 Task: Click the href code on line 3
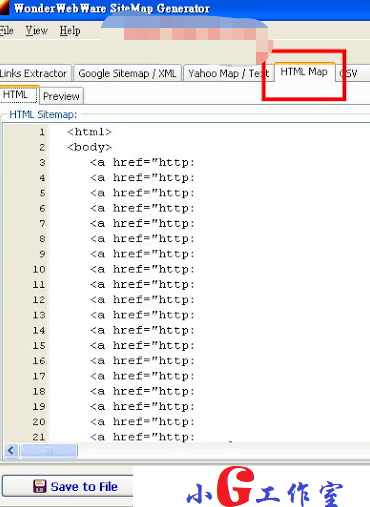pos(142,163)
